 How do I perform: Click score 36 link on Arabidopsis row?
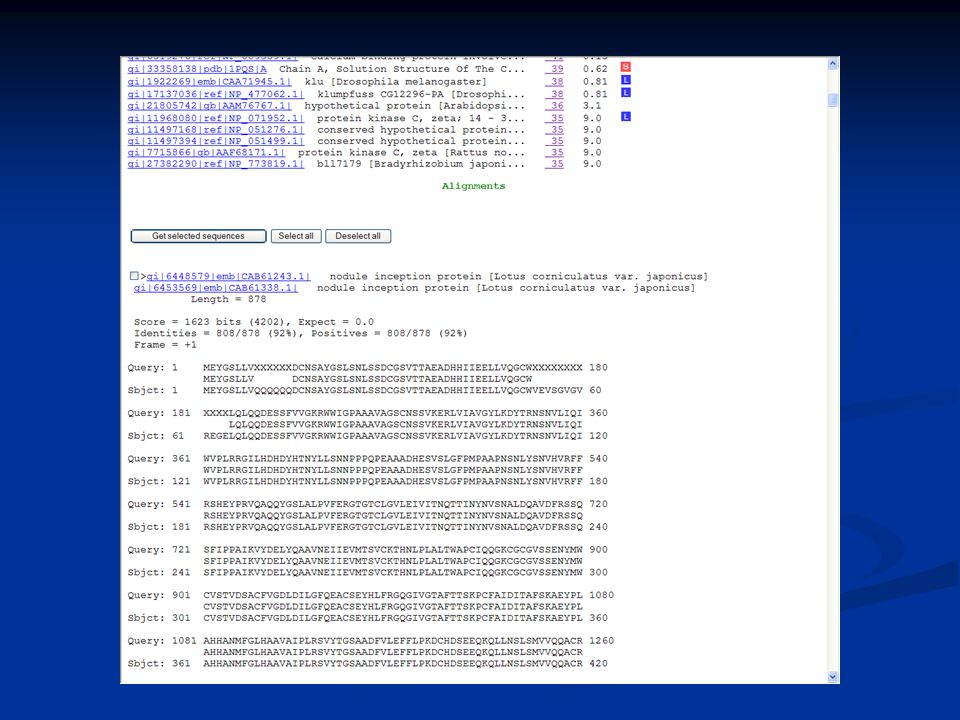pos(555,106)
